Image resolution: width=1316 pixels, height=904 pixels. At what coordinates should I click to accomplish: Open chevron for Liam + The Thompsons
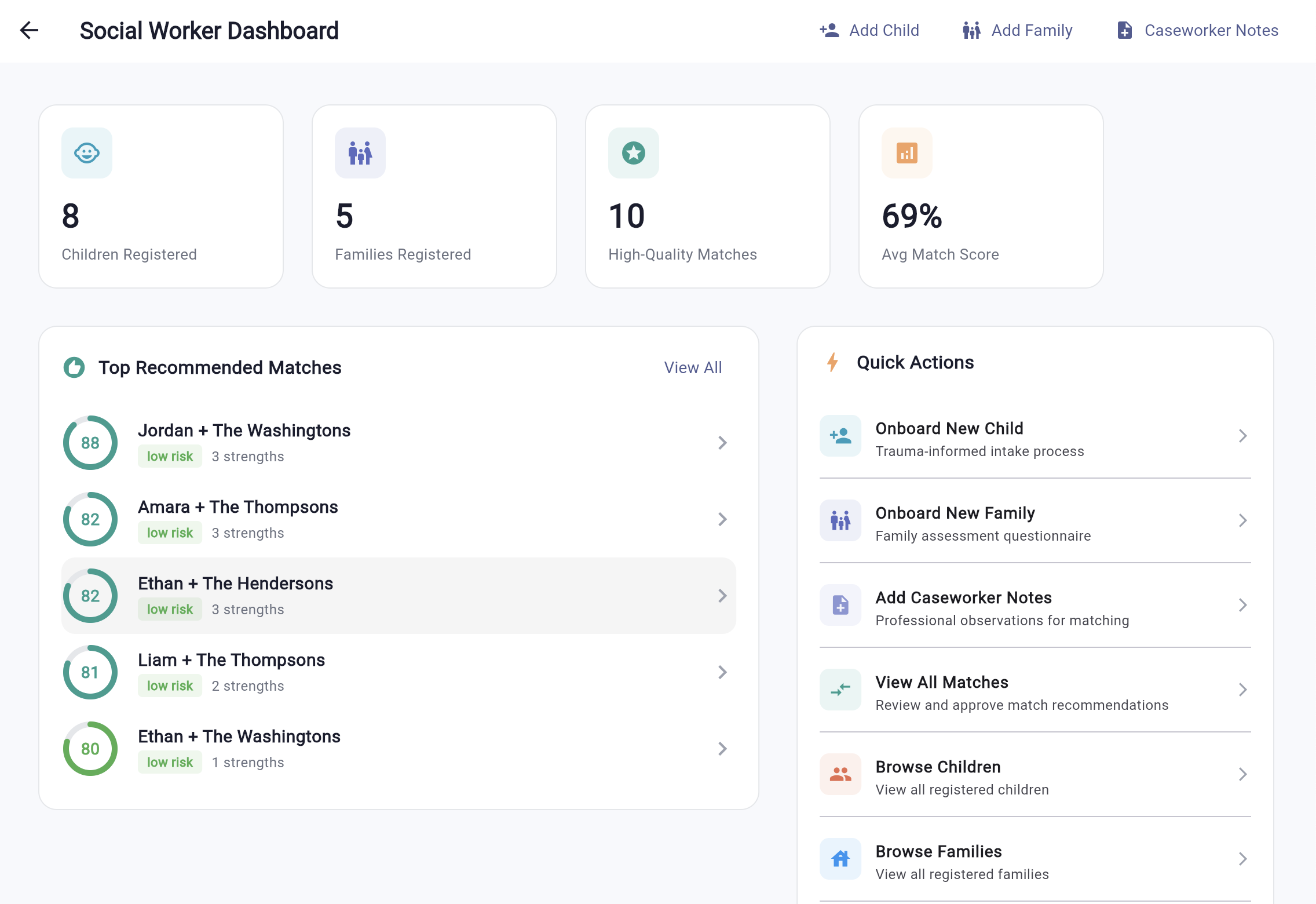pyautogui.click(x=722, y=672)
